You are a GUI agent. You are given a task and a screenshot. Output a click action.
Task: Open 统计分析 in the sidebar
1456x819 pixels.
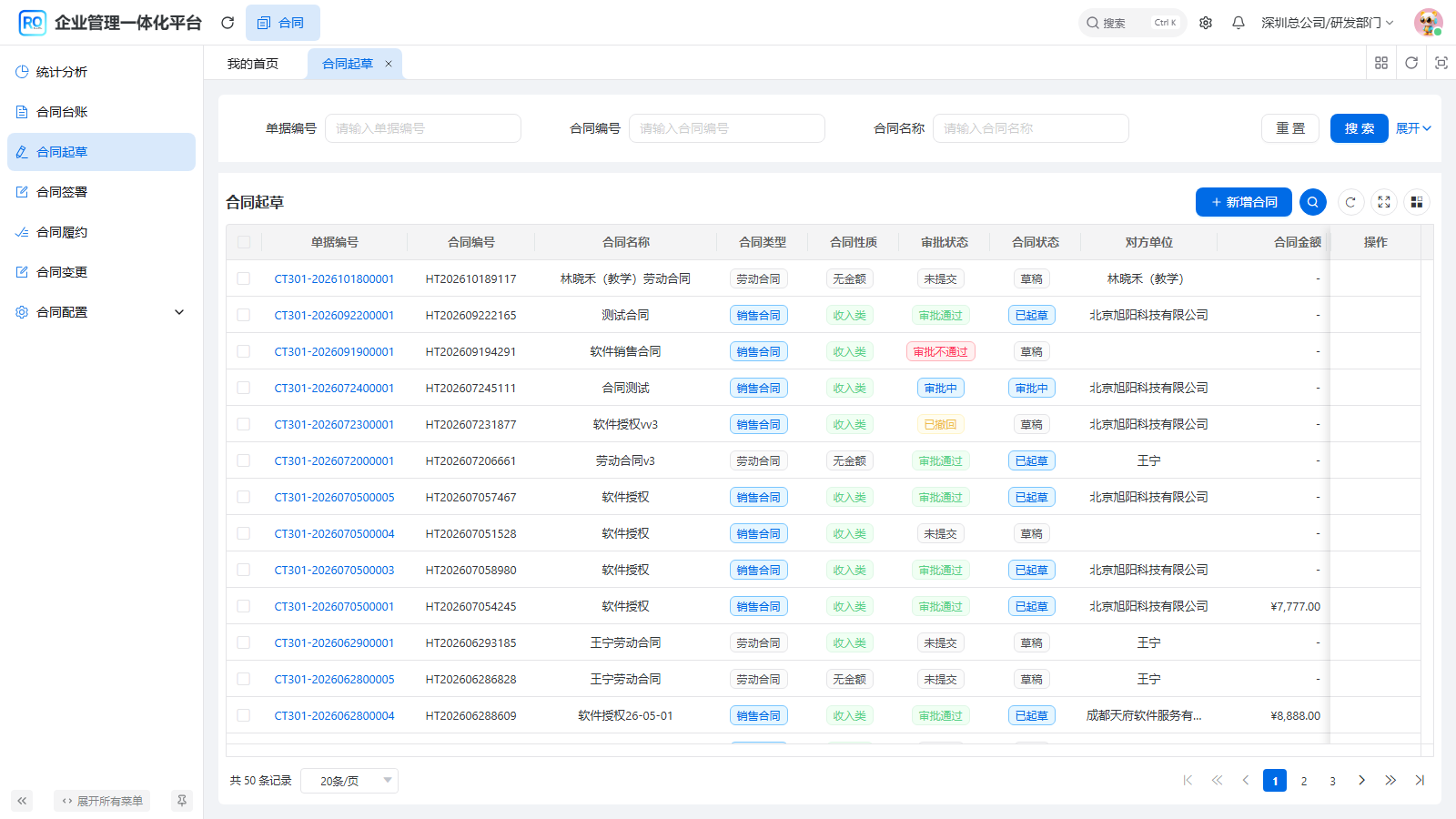pyautogui.click(x=101, y=72)
